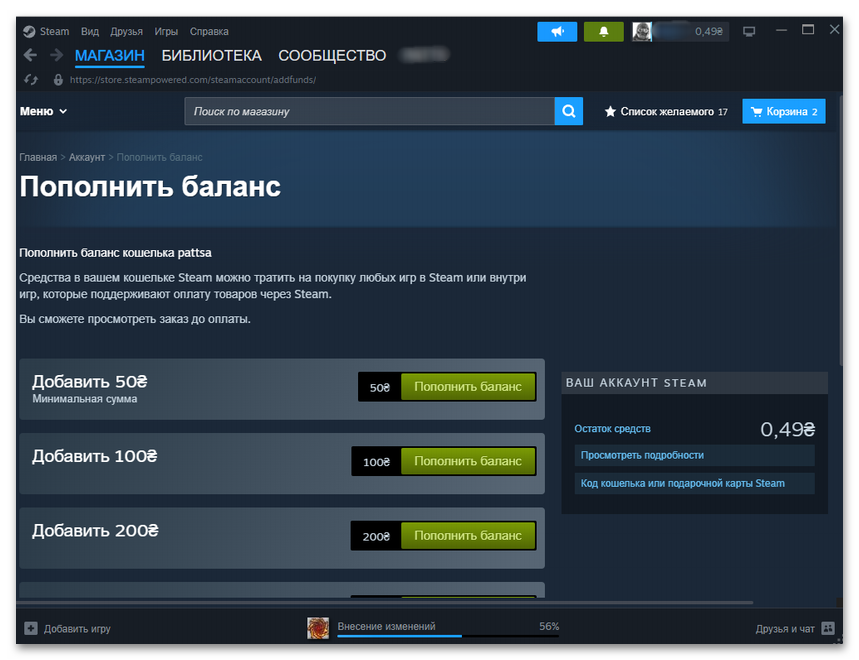Expand the Меню dropdown
Image resolution: width=859 pixels, height=660 pixels.
tap(43, 111)
